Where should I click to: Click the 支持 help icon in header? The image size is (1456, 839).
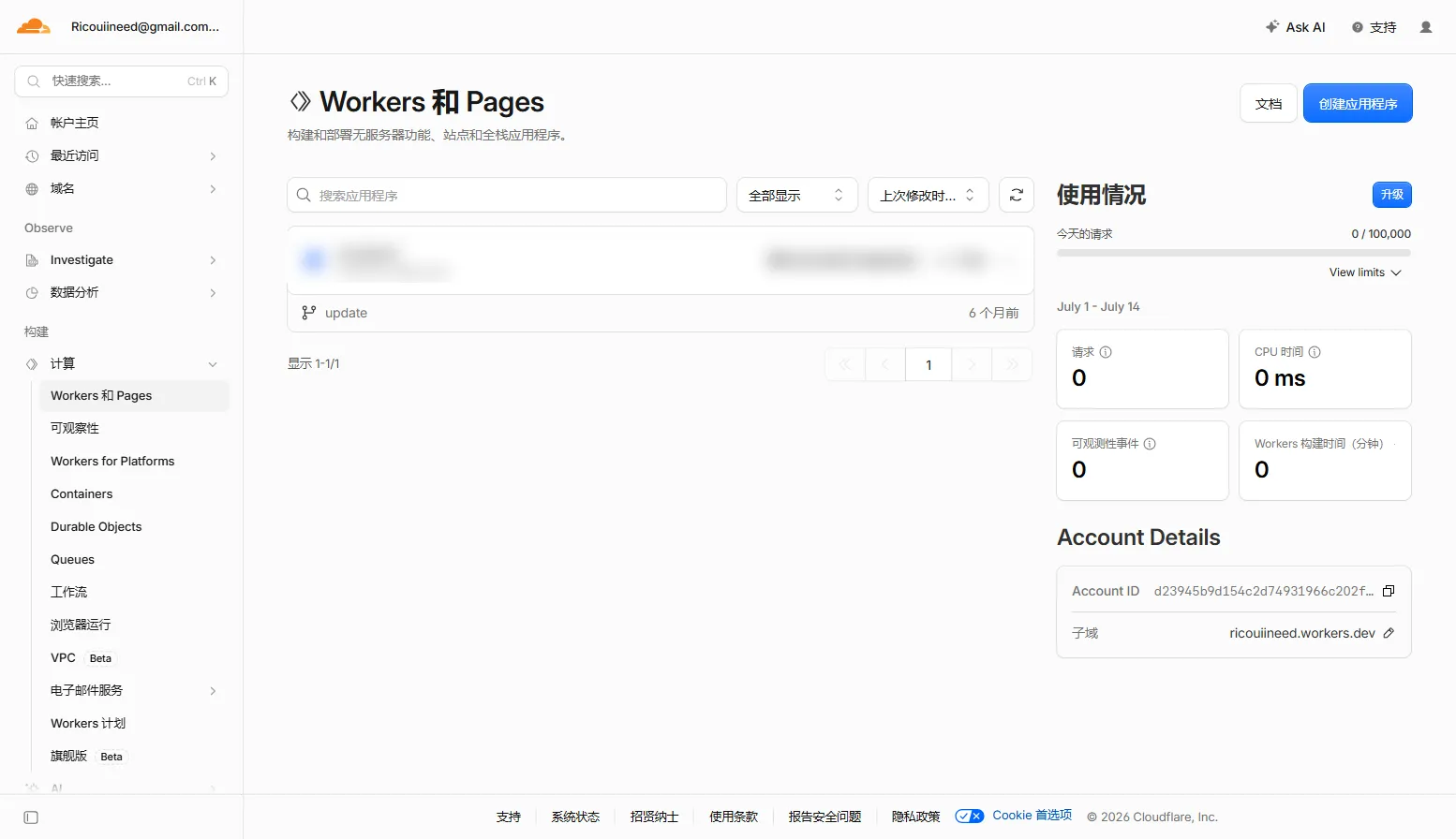pyautogui.click(x=1358, y=27)
